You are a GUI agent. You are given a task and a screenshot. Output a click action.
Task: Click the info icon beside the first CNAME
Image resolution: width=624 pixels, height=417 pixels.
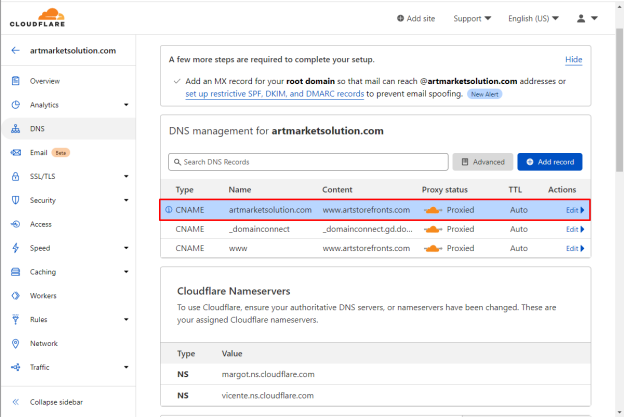tap(169, 210)
